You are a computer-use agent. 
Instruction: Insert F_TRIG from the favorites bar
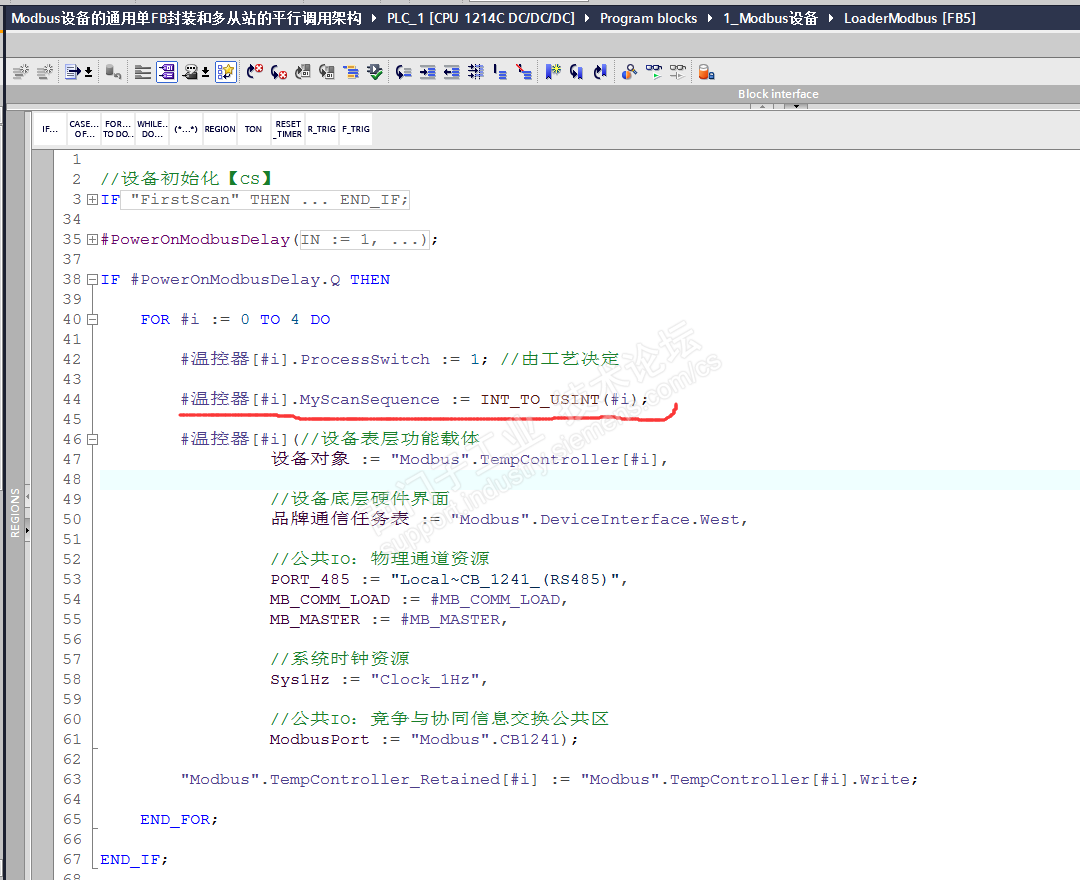356,129
